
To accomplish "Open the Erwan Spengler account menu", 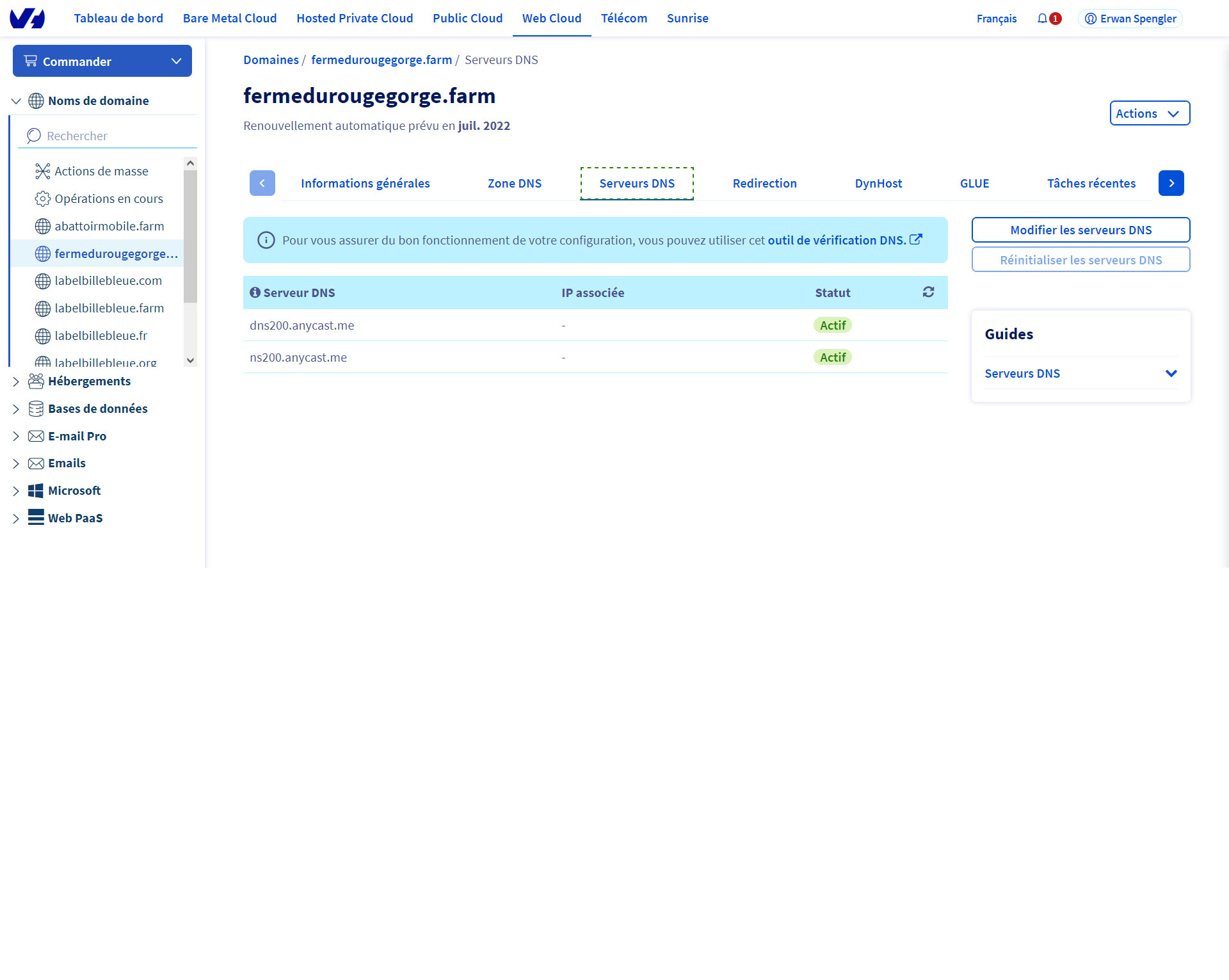I will (1130, 19).
